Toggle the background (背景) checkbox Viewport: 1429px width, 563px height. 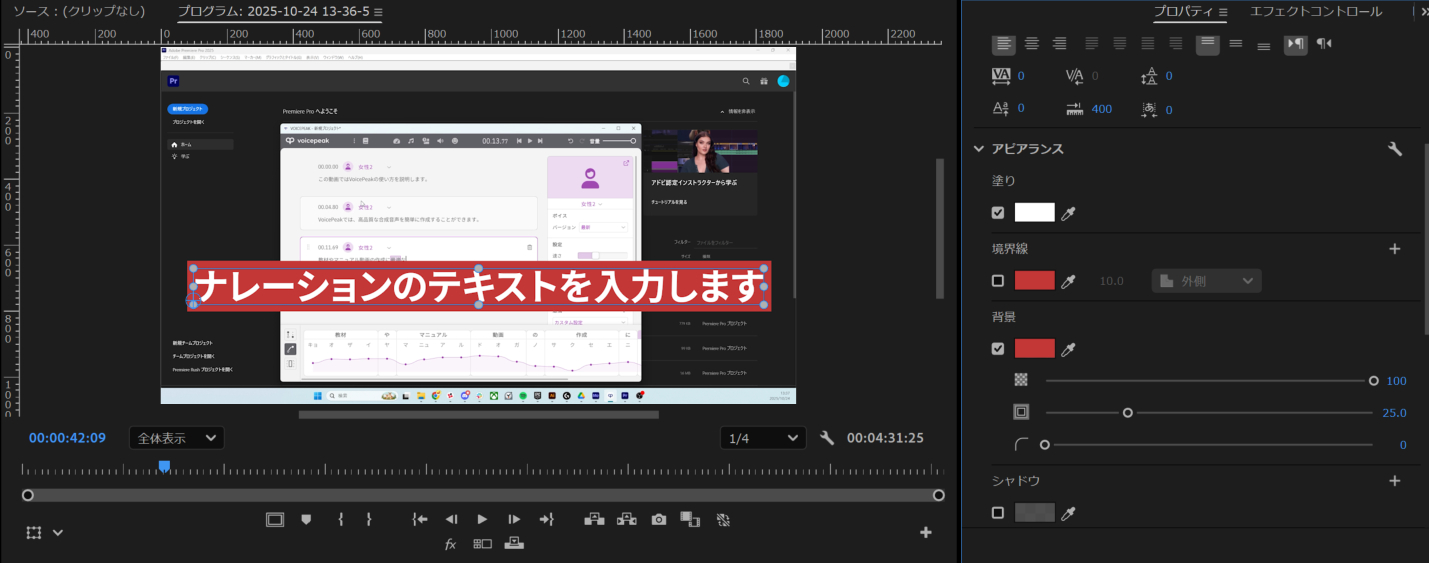[x=997, y=349]
